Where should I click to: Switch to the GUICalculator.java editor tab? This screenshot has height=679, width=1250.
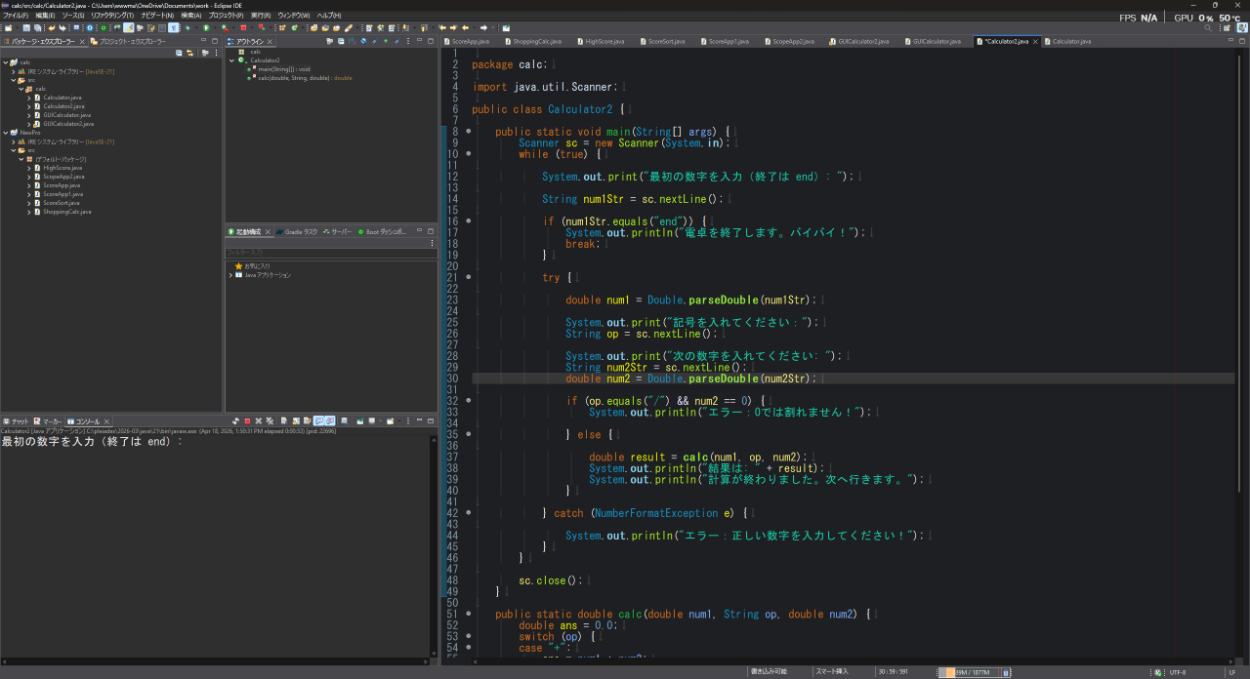936,42
